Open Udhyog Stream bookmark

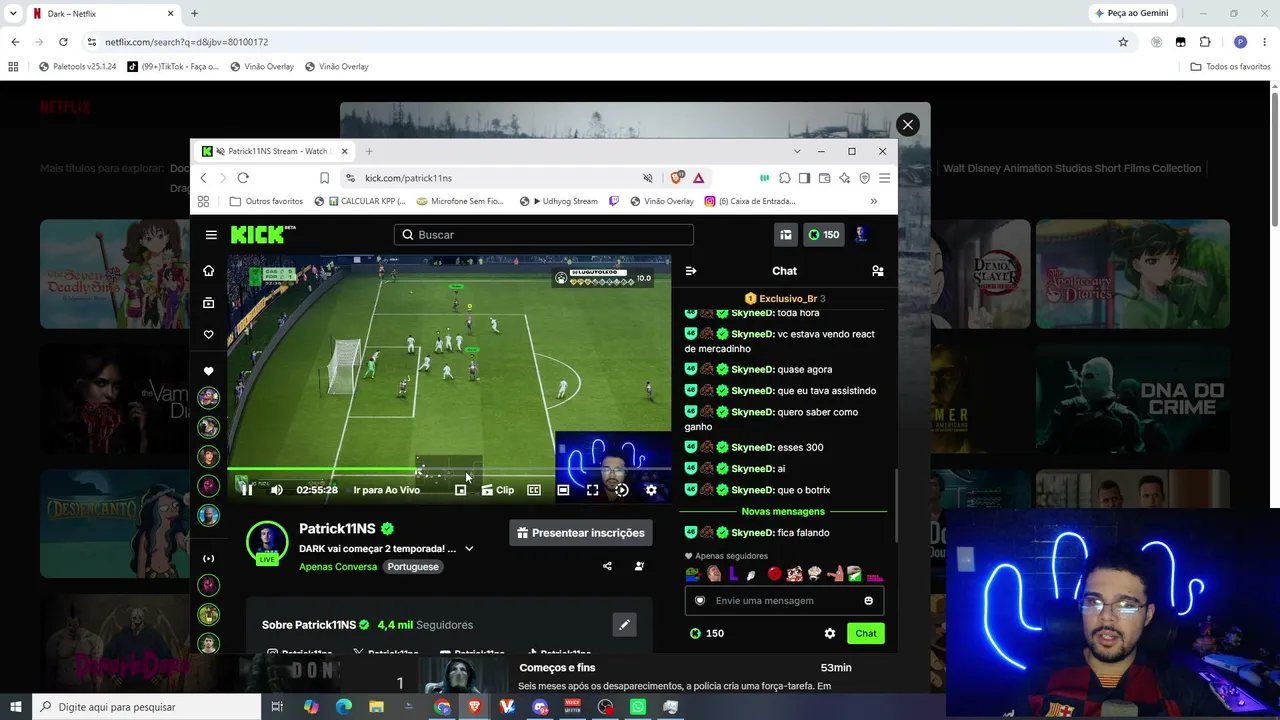coord(558,201)
